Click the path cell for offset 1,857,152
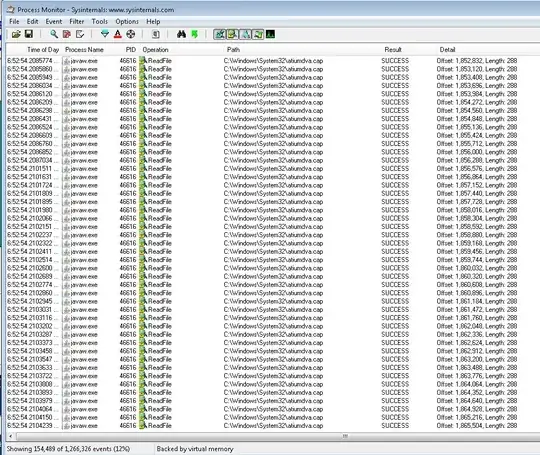Screen dimensions: 540x455 (273, 185)
